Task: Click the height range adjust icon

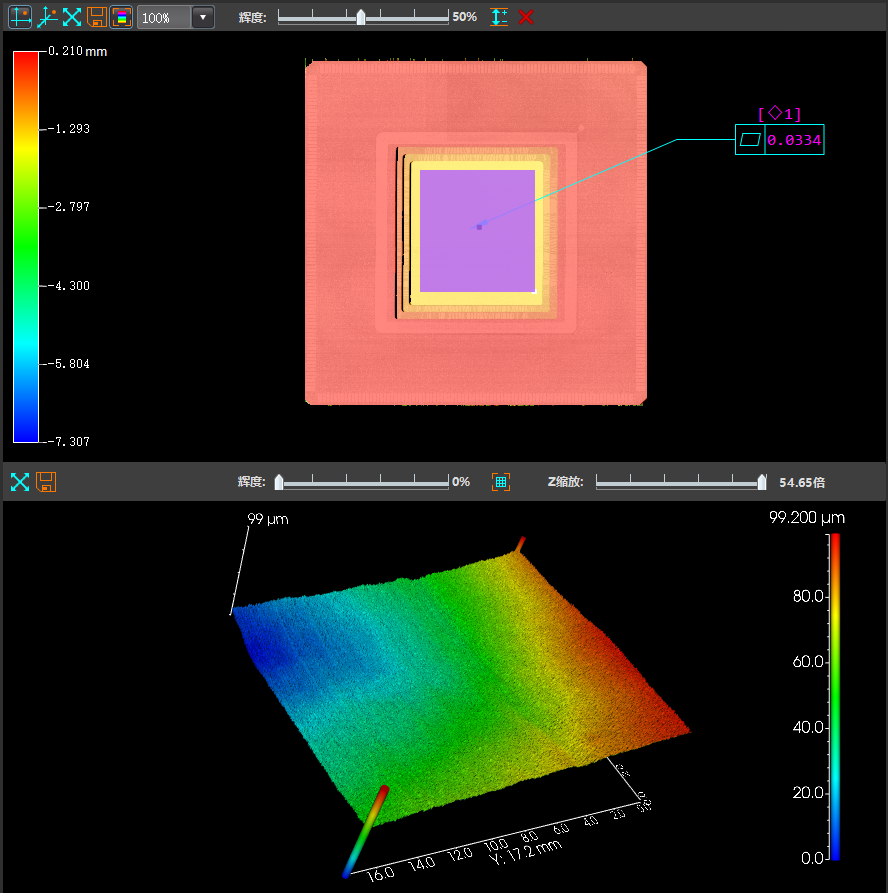Action: [x=500, y=17]
